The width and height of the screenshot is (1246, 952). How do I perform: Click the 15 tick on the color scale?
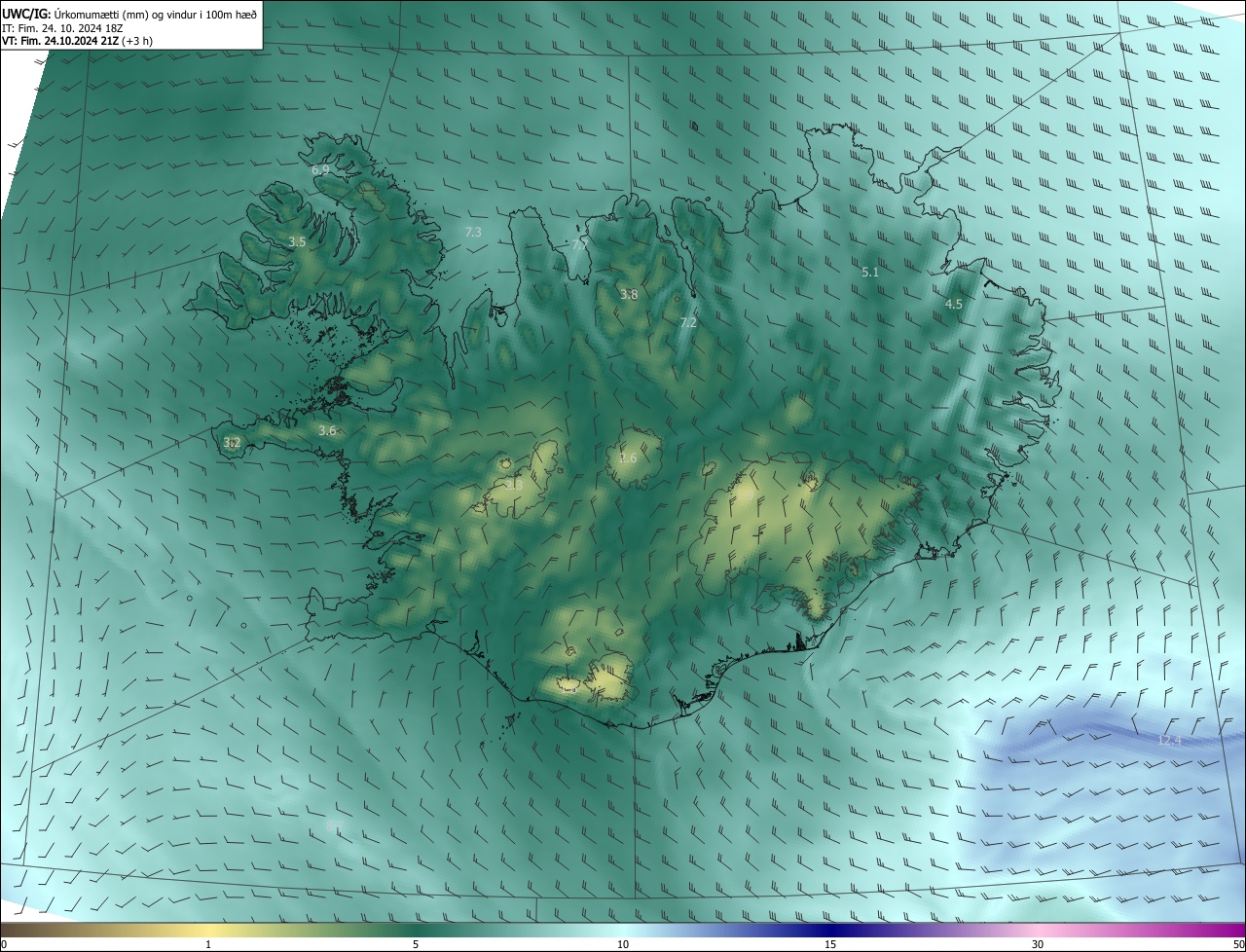[830, 944]
